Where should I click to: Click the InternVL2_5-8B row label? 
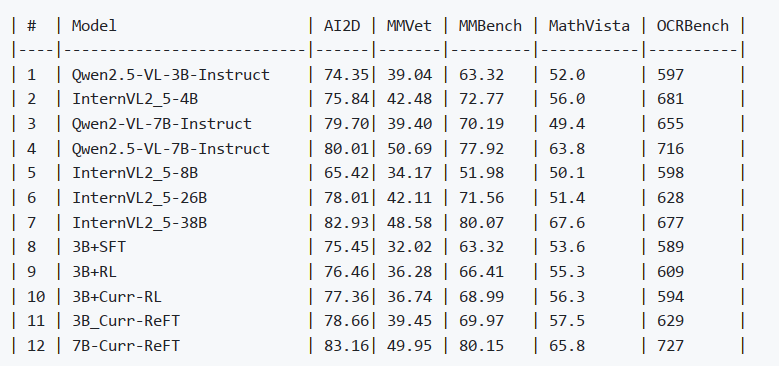(x=135, y=173)
